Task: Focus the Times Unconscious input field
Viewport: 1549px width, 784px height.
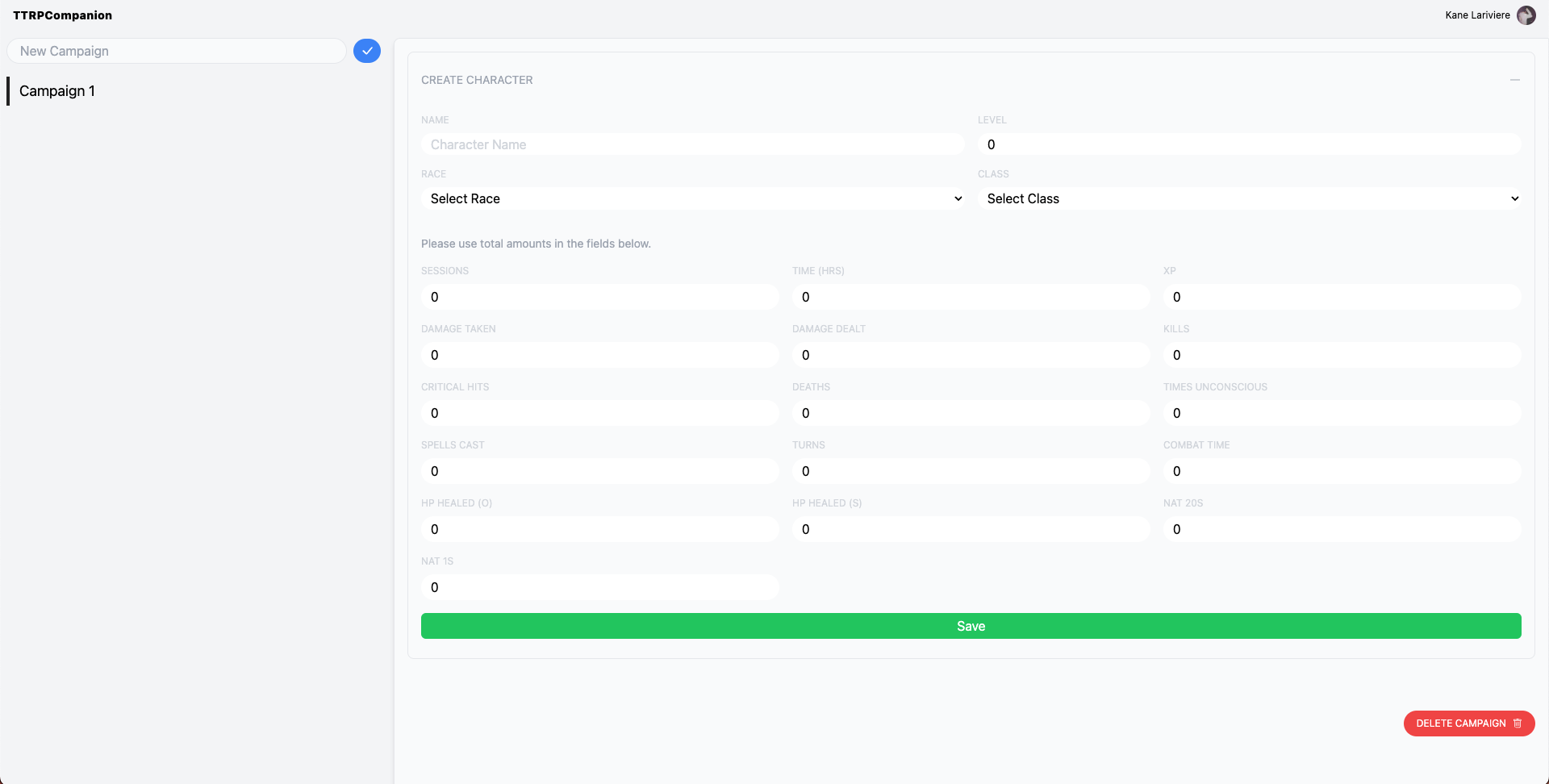Action: click(x=1342, y=413)
